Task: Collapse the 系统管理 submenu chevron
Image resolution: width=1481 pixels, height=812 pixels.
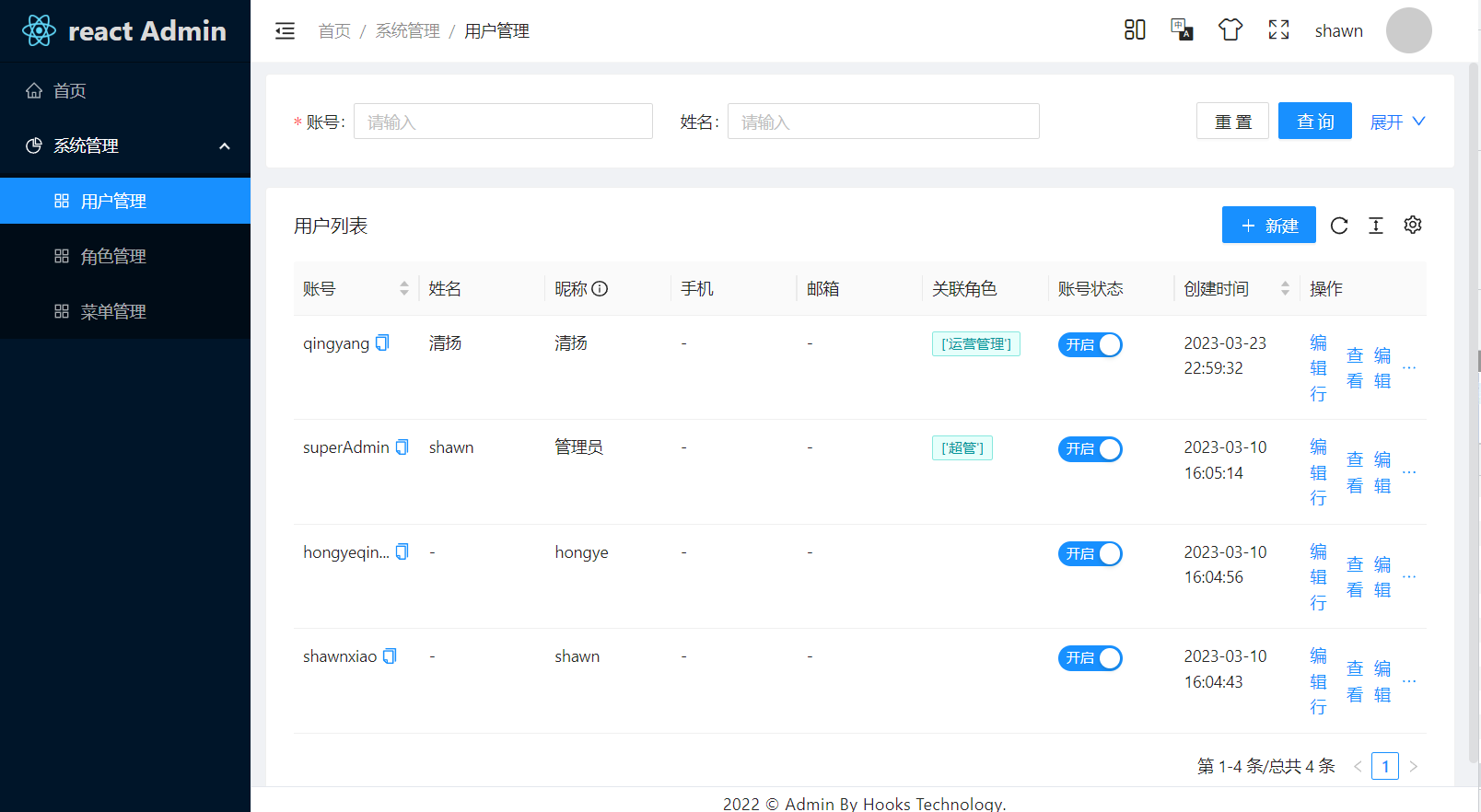Action: coord(224,145)
